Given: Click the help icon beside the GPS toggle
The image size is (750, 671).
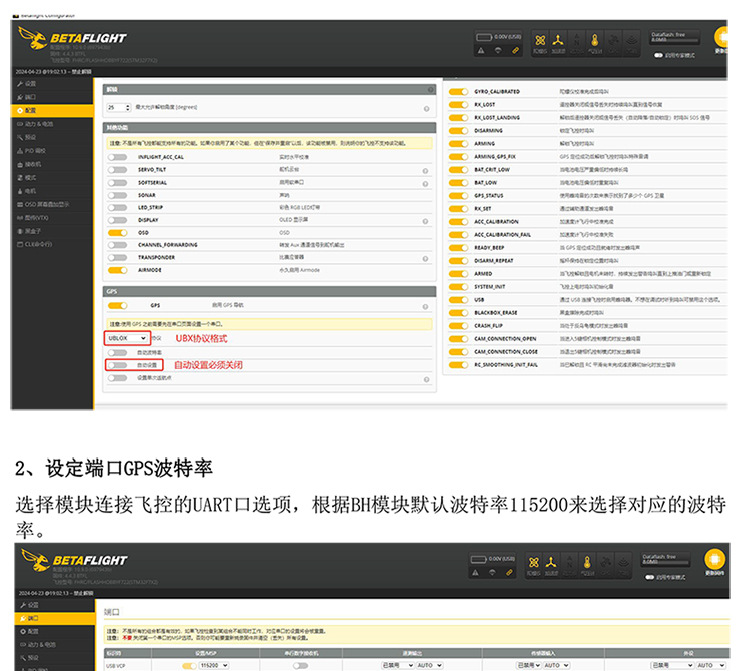Looking at the screenshot, I should pos(425,307).
